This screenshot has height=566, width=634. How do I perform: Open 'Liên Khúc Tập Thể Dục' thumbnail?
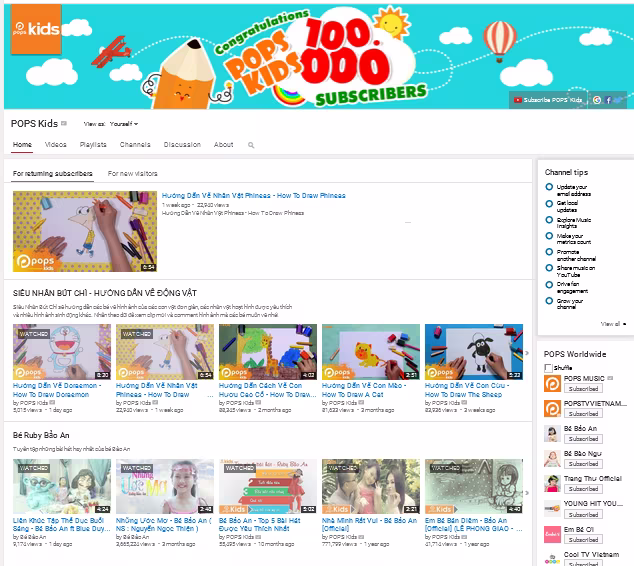coord(62,486)
